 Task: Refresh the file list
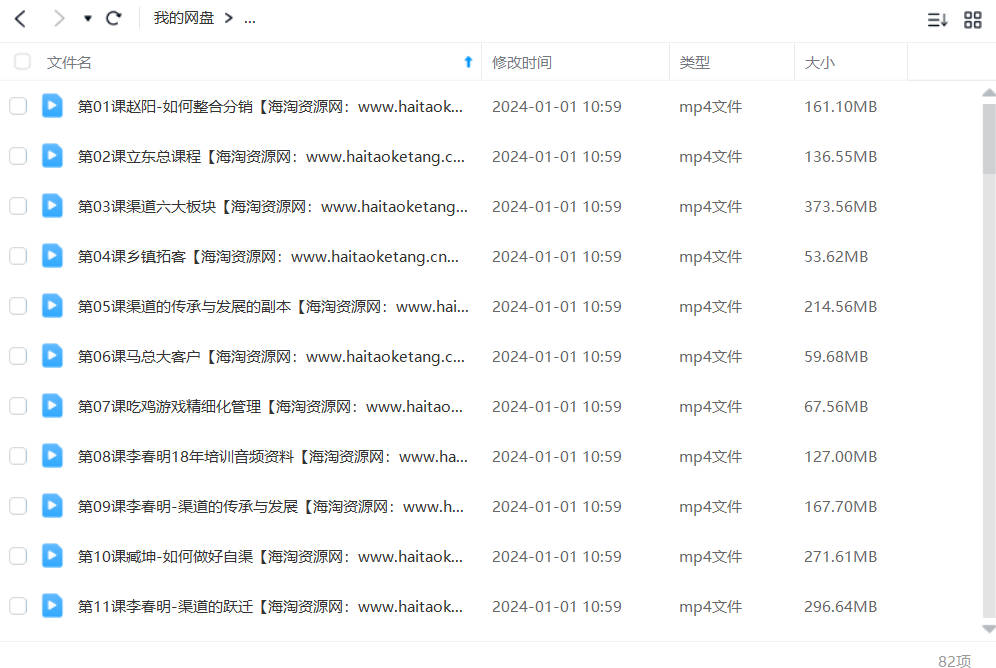[114, 18]
